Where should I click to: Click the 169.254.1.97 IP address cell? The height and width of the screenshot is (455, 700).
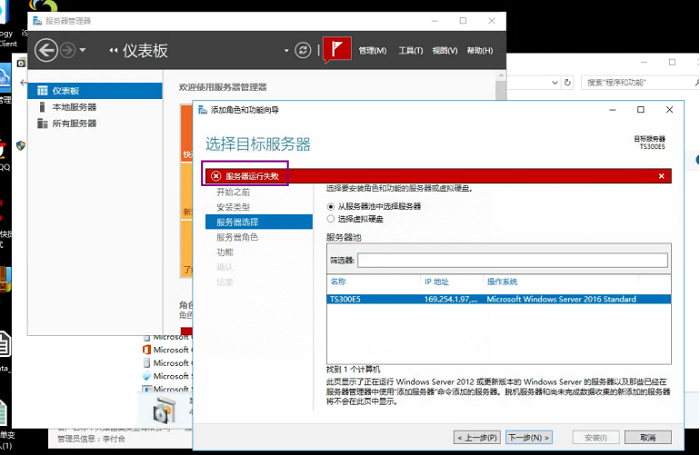[450, 299]
